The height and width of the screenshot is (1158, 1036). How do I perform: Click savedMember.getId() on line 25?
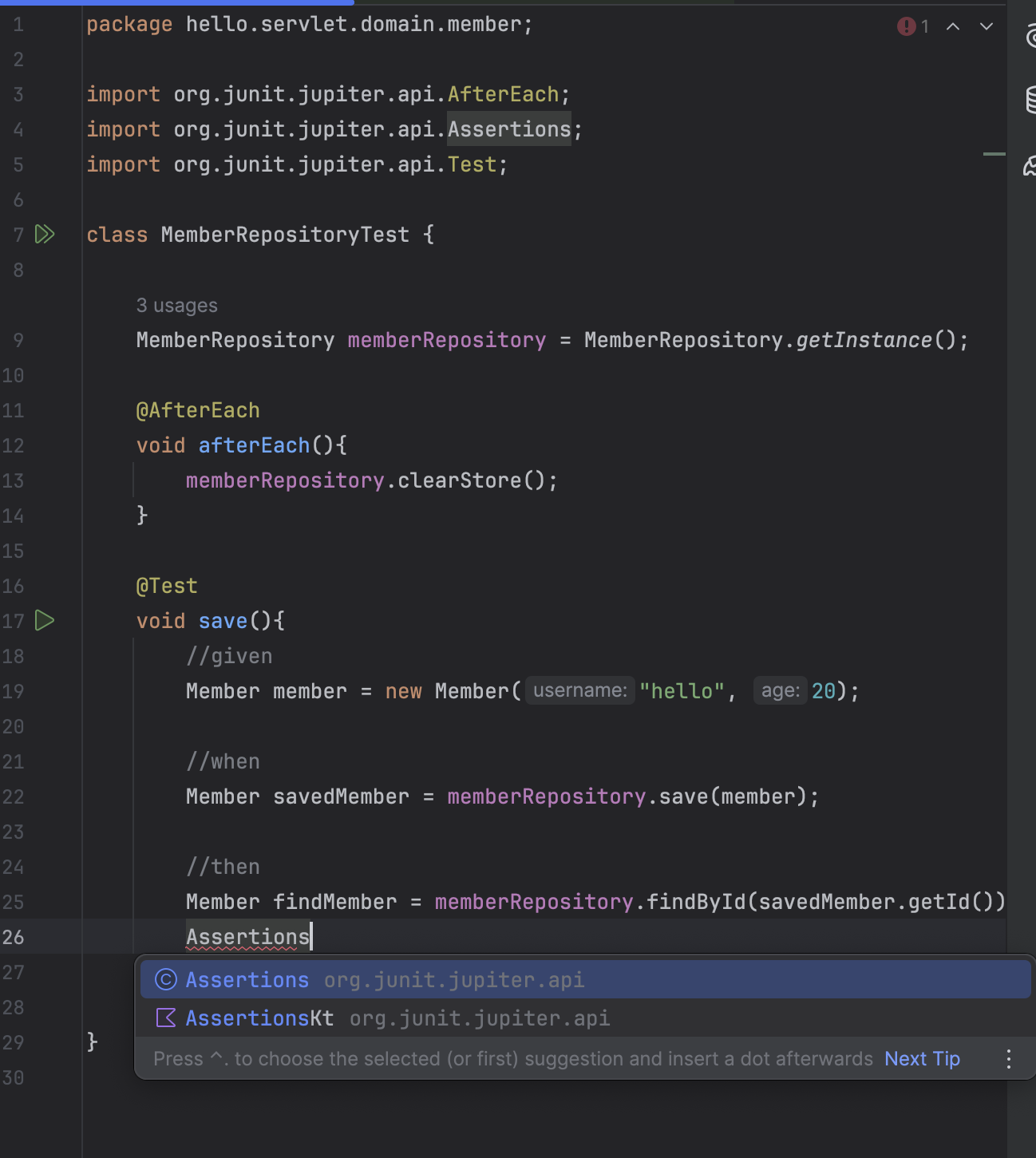pos(876,902)
